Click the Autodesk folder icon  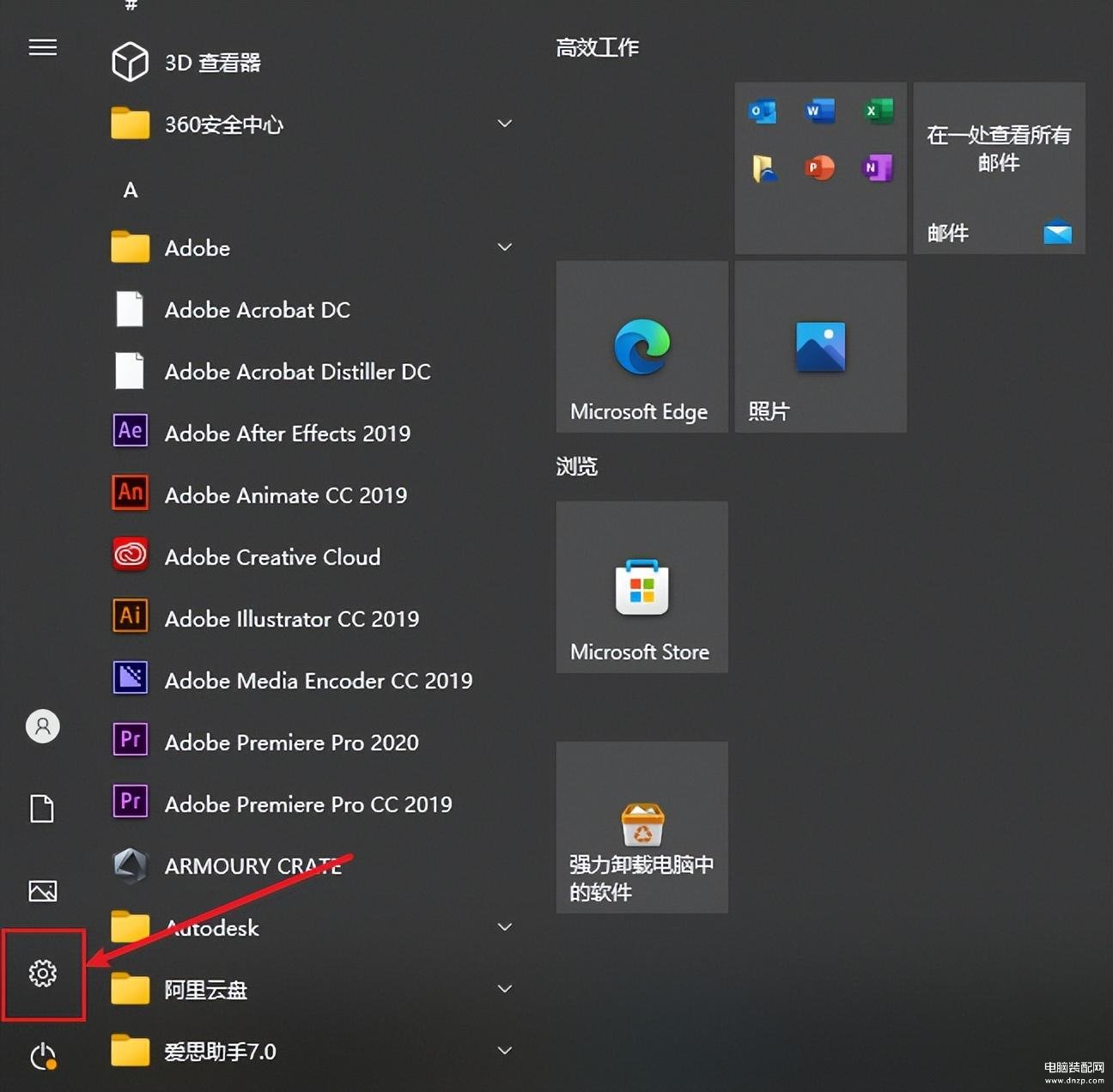pyautogui.click(x=131, y=927)
